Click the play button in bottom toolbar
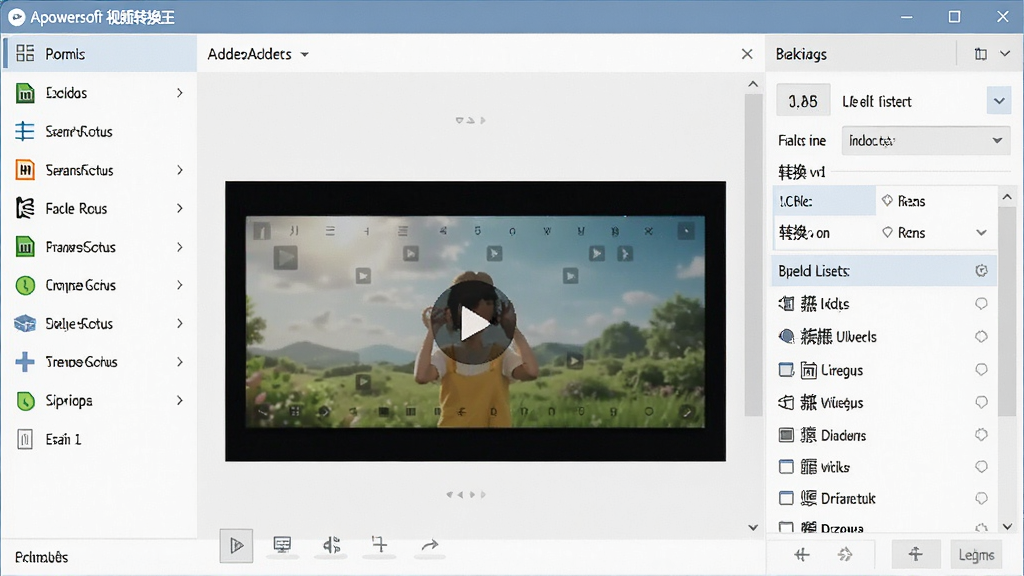Screen dimensions: 1024x576 pyautogui.click(x=236, y=545)
